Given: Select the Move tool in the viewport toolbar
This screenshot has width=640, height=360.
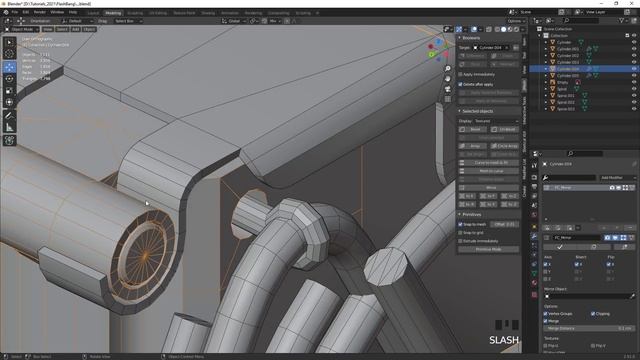Looking at the screenshot, I should pos(9,67).
